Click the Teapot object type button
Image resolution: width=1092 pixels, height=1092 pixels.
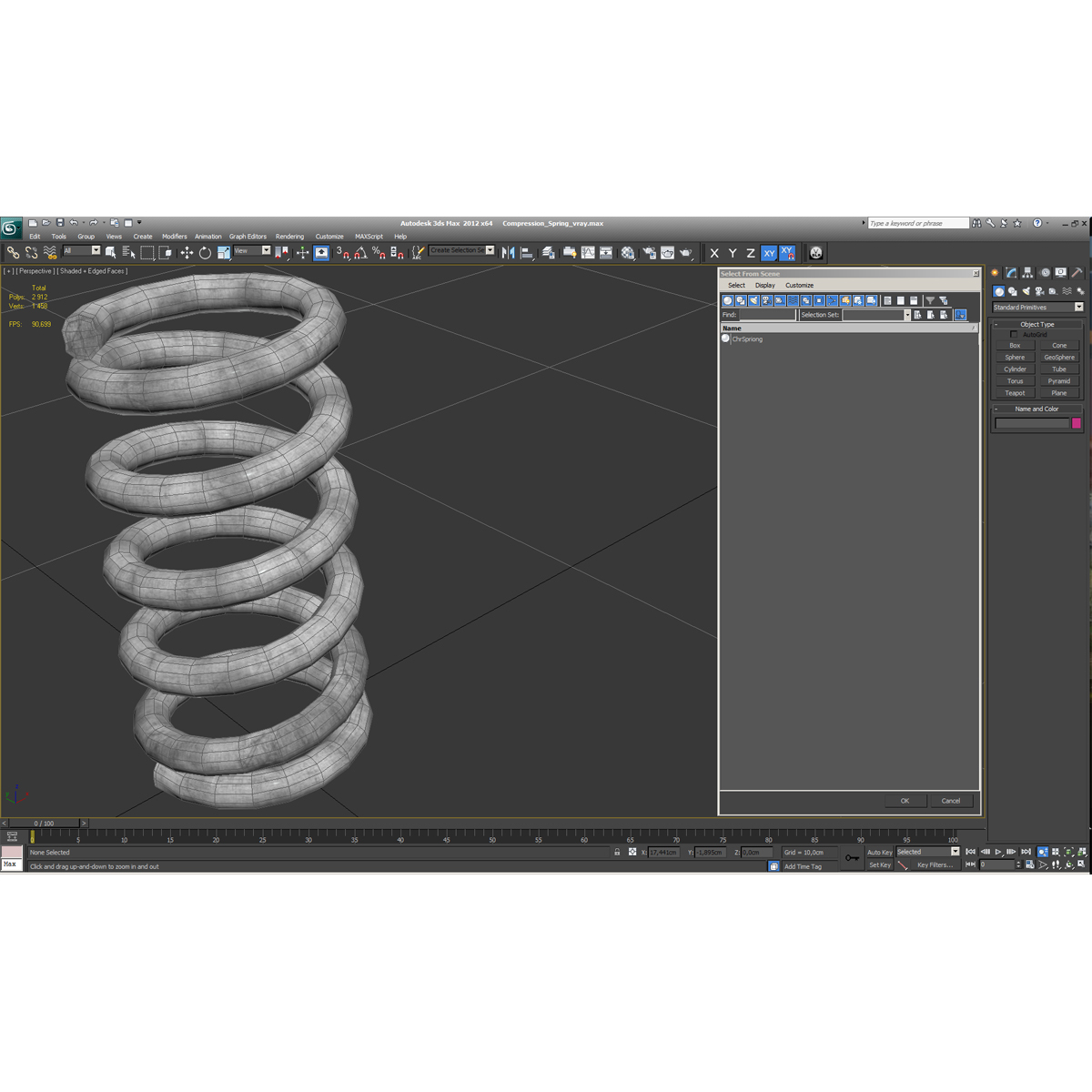pyautogui.click(x=1014, y=392)
